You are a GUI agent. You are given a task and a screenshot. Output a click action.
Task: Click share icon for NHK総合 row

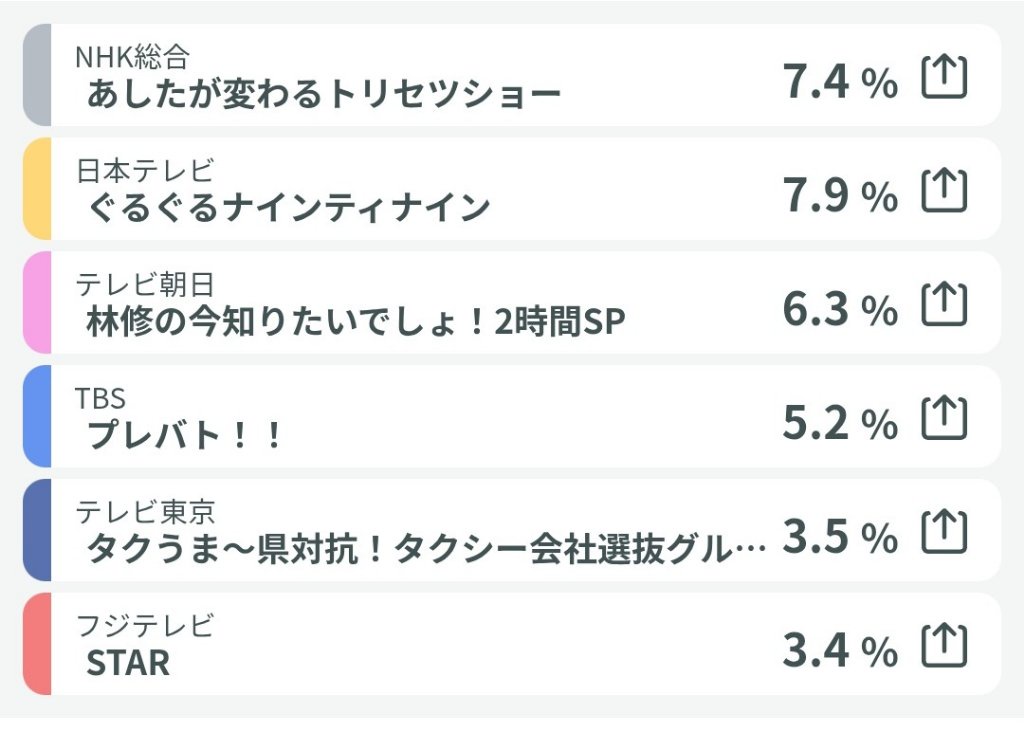[944, 77]
